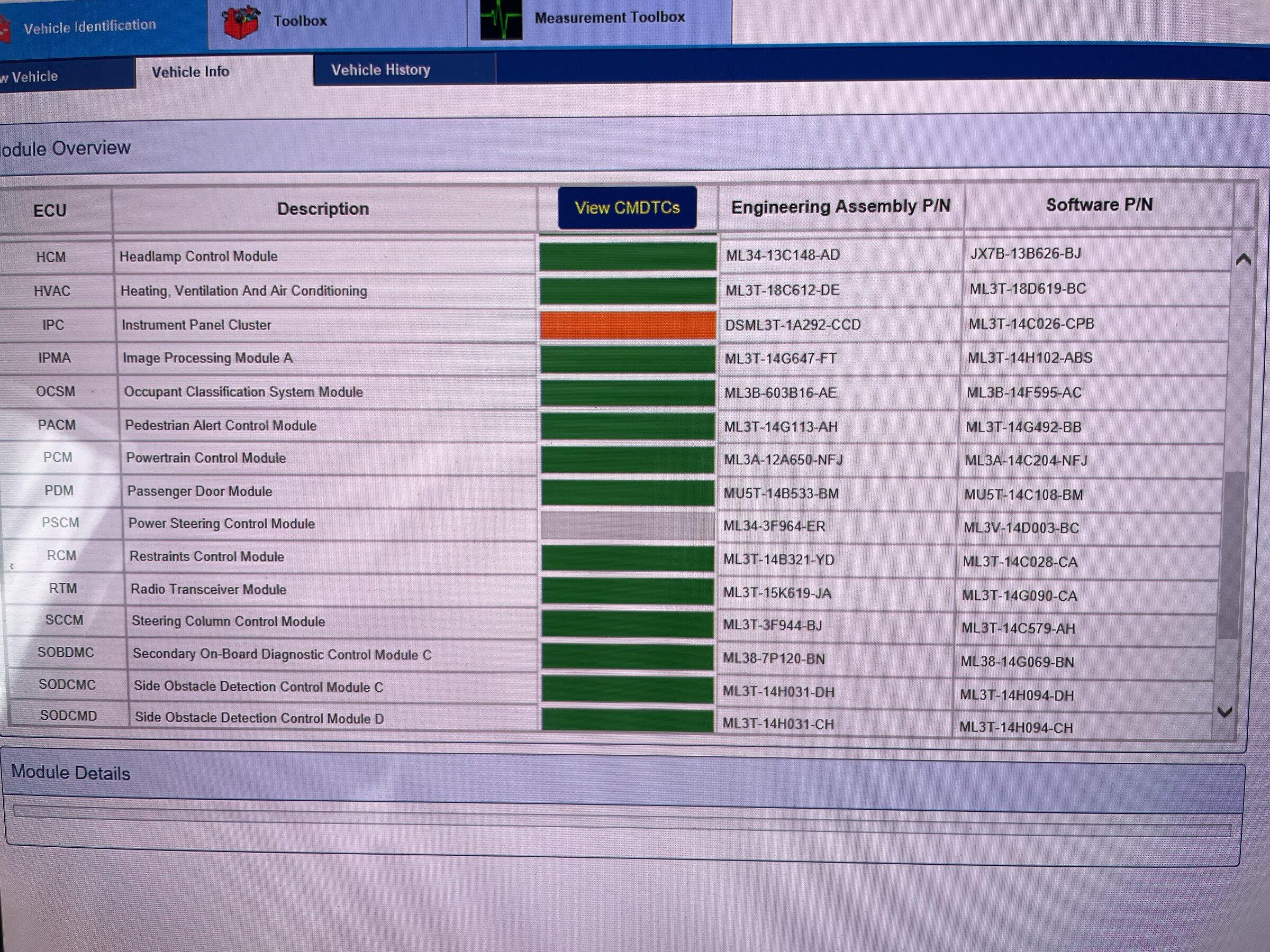Click the Vehicle Identification tab icon
The image size is (1270, 952).
tap(5, 28)
